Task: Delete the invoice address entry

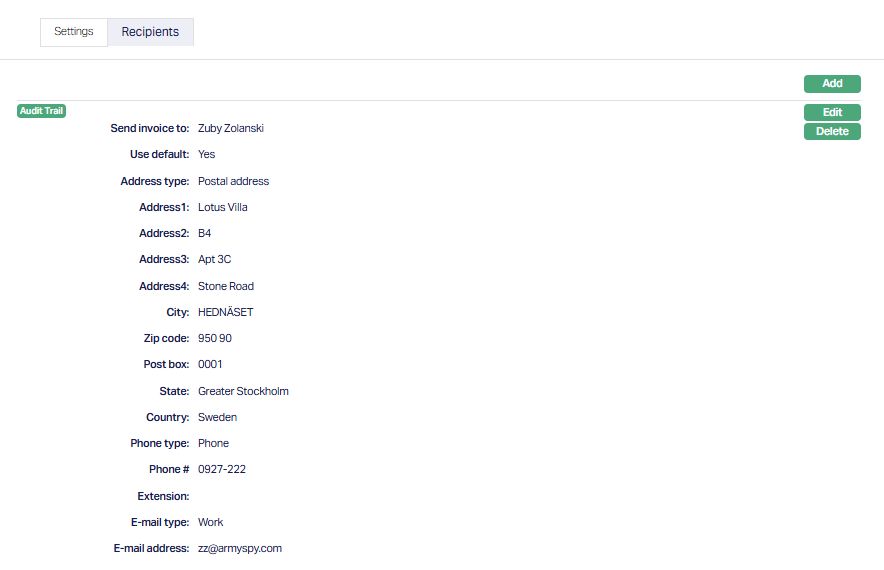Action: (832, 132)
